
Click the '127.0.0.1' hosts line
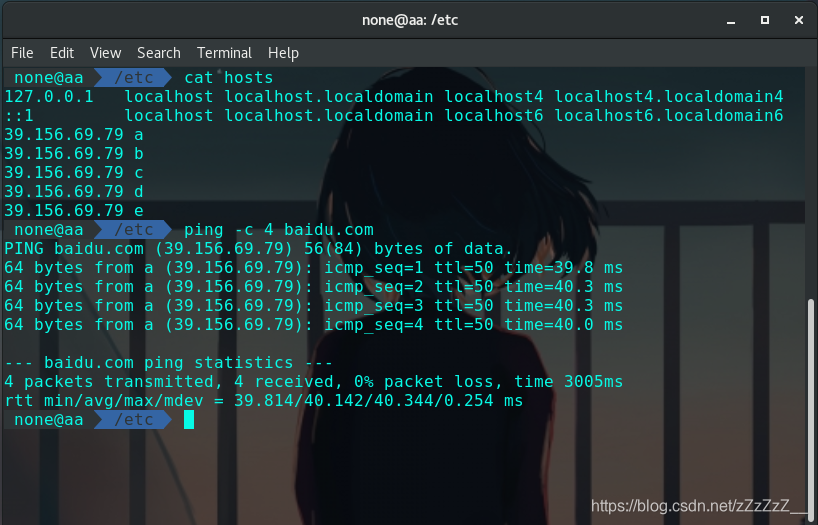pos(394,97)
